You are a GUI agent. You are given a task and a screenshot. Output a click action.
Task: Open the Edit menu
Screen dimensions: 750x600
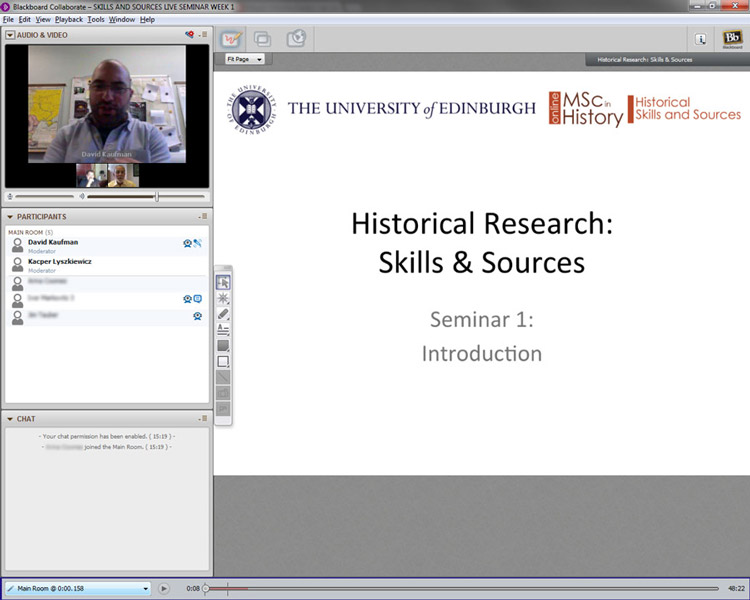click(24, 20)
